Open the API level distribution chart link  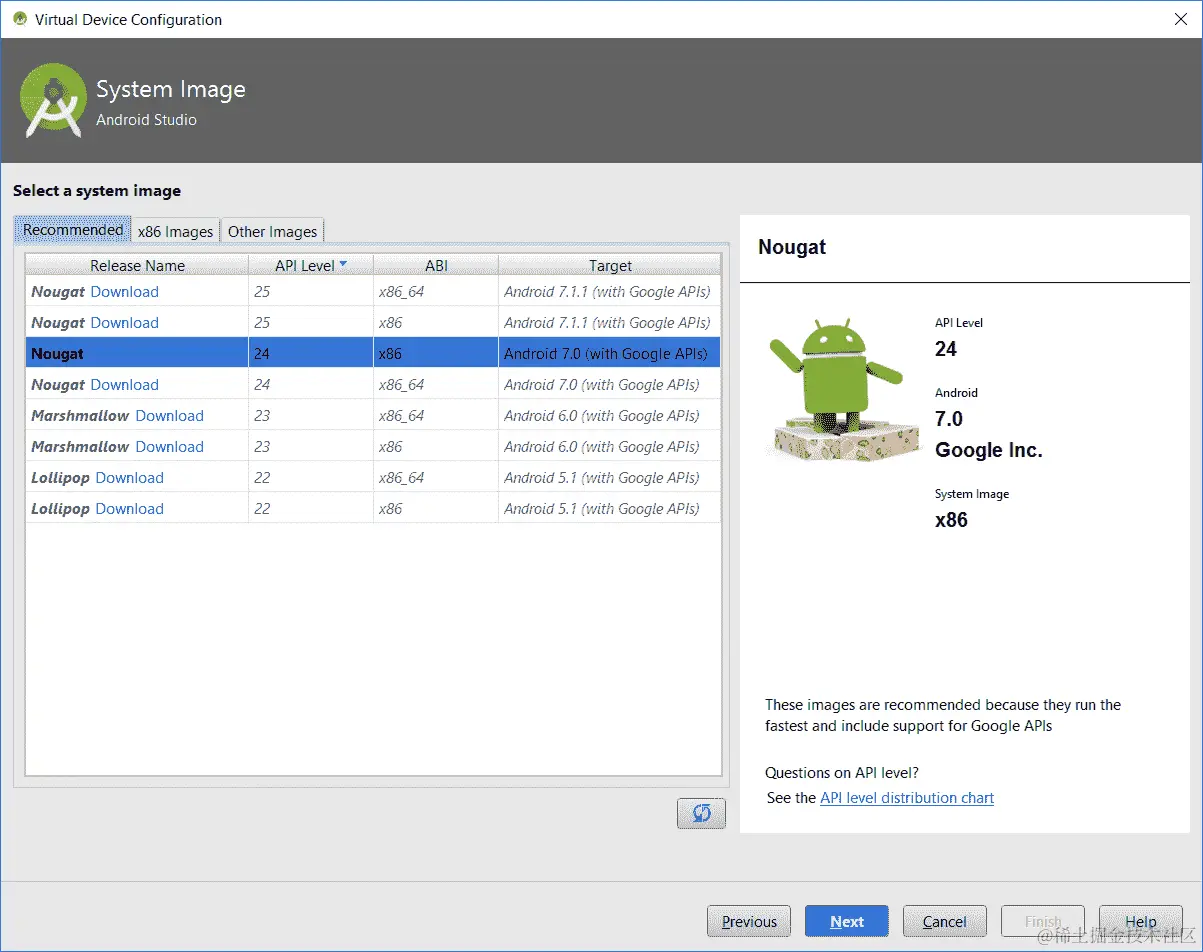(x=907, y=798)
